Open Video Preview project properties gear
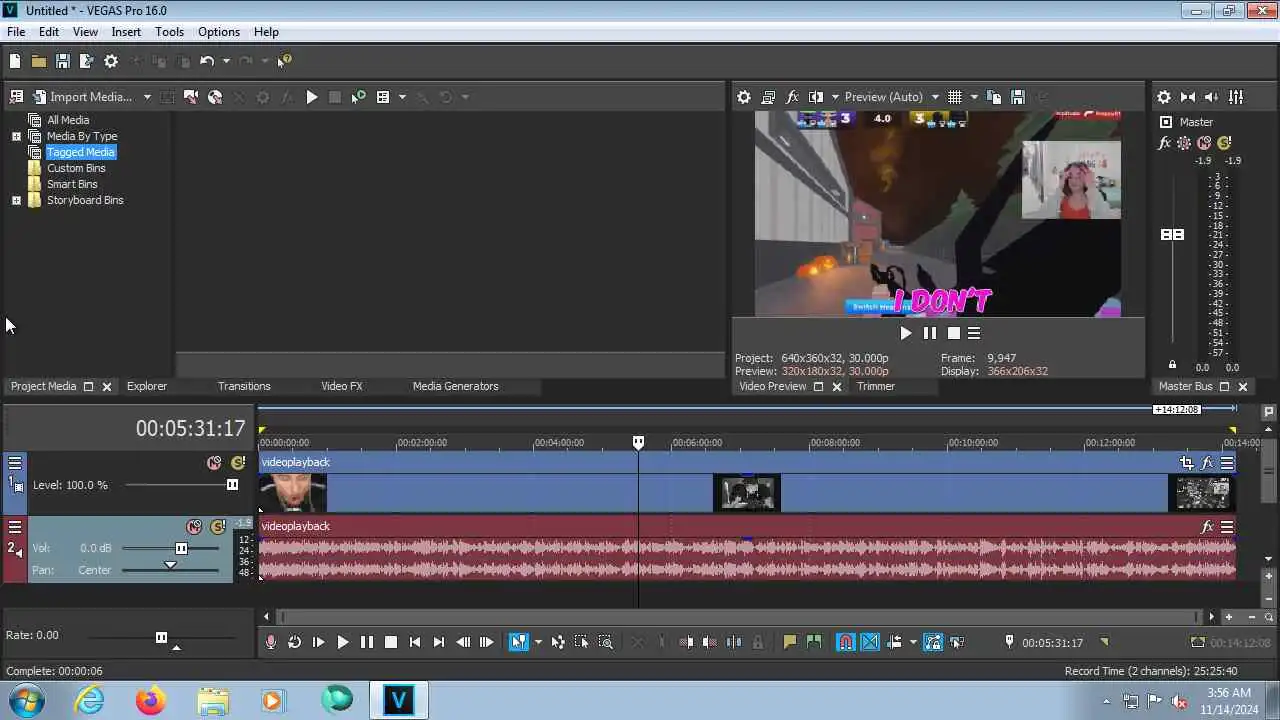Screen dimensions: 1280x720 coord(744,97)
